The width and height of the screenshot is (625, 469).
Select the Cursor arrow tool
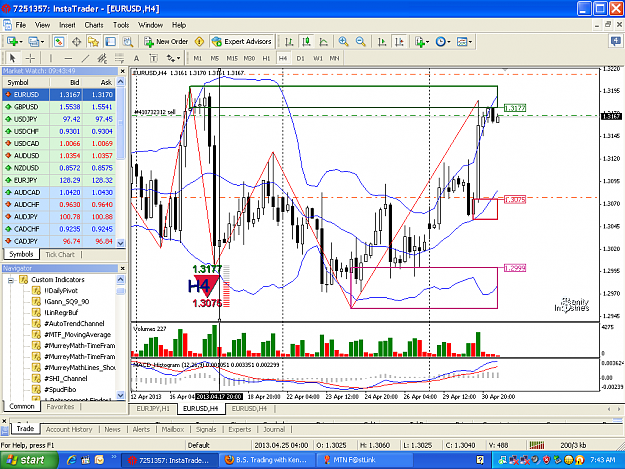(12, 58)
